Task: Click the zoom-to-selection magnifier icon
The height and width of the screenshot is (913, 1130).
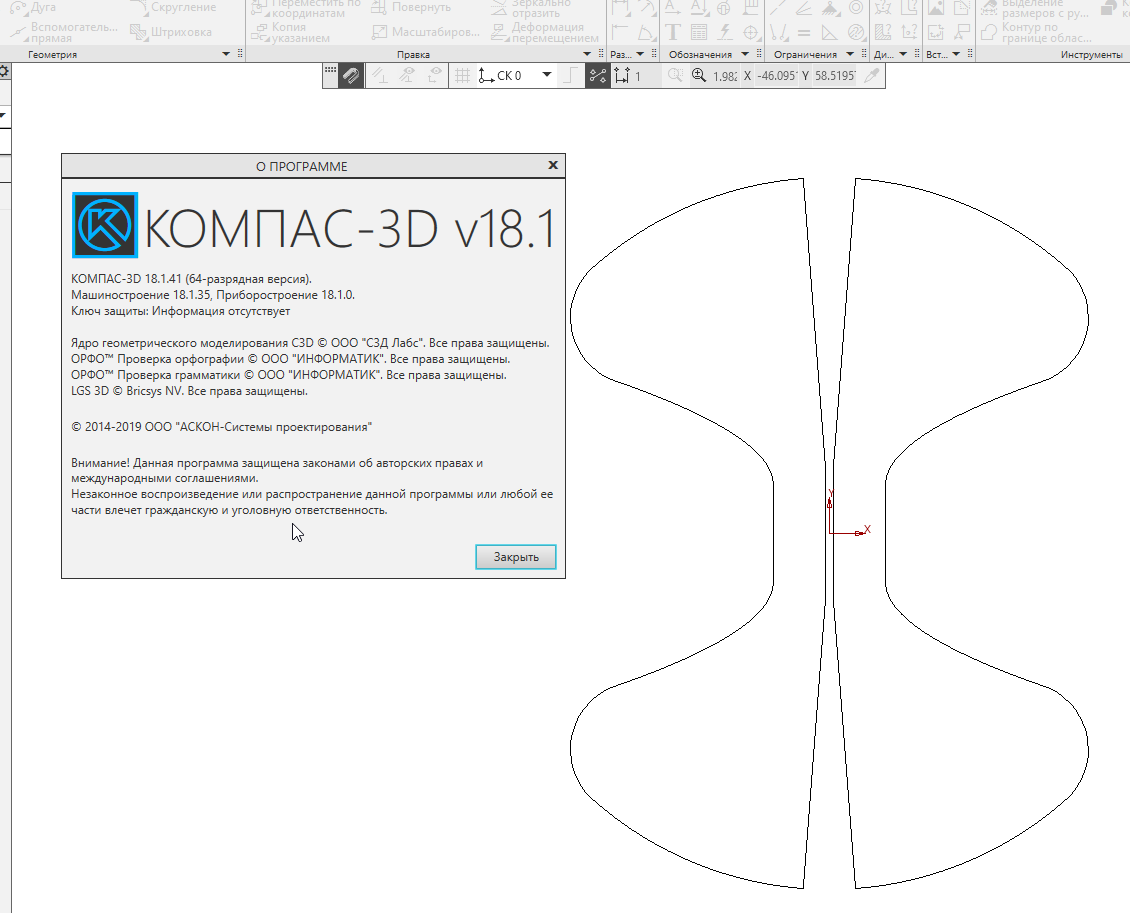Action: pyautogui.click(x=675, y=75)
